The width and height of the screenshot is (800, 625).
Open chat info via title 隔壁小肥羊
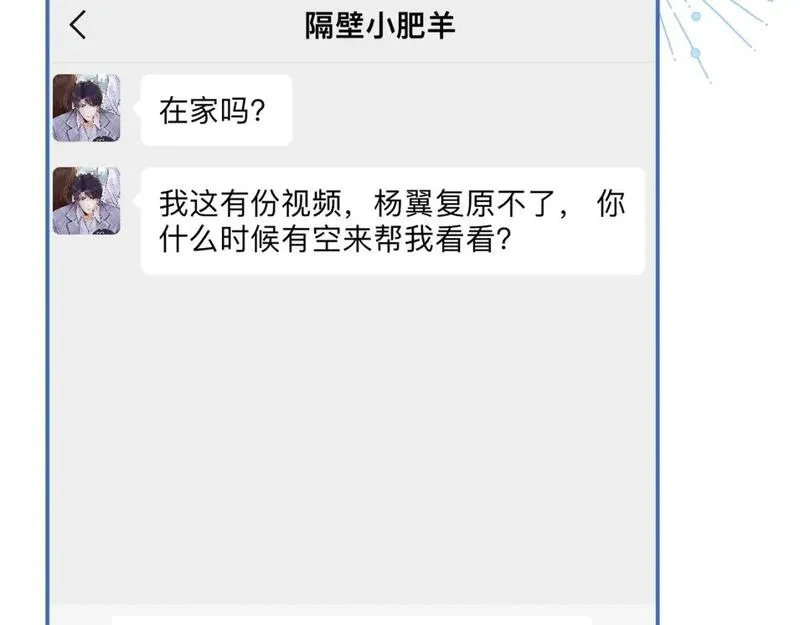380,26
